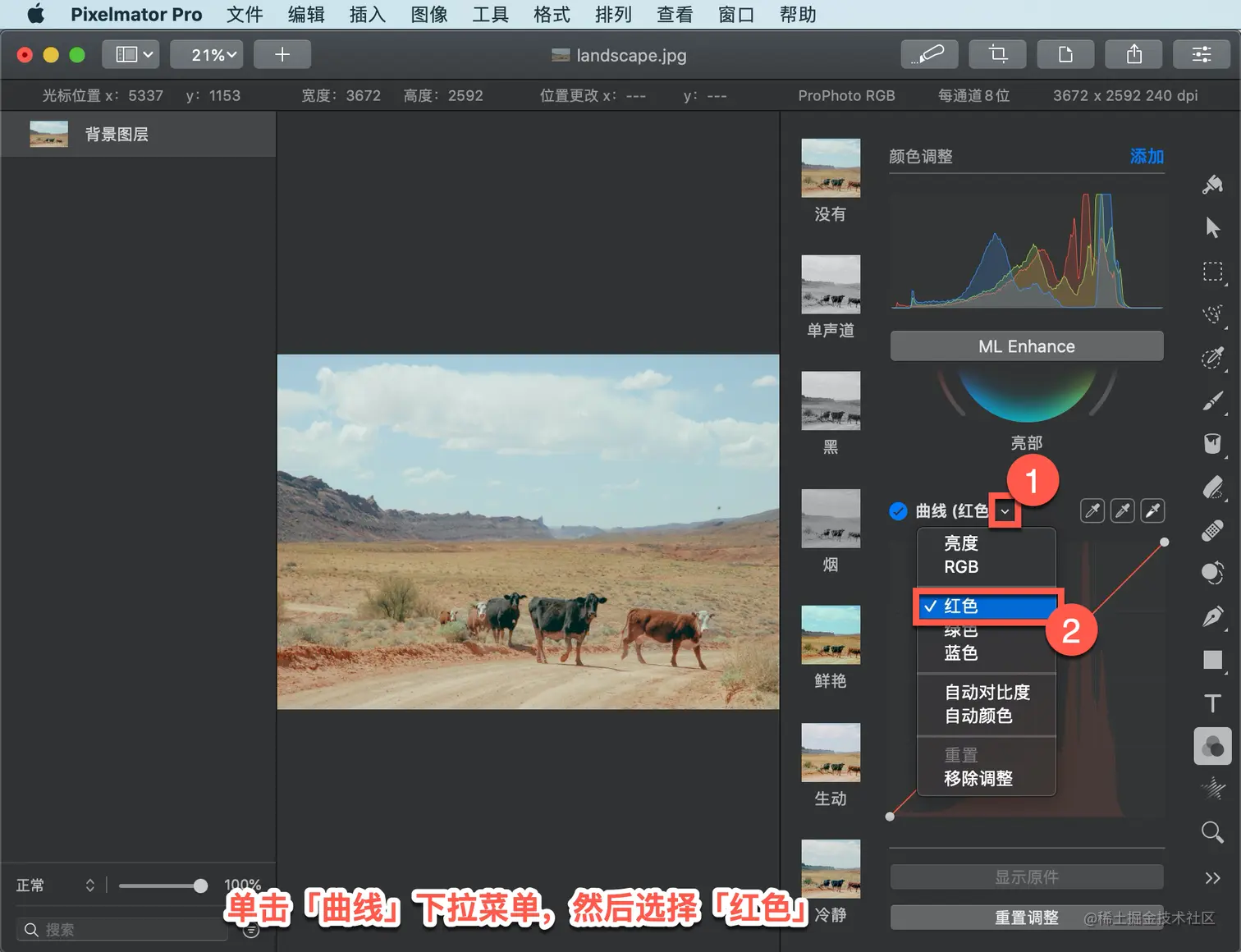
Task: Choose 移除调整 from the curves menu
Action: click(986, 779)
